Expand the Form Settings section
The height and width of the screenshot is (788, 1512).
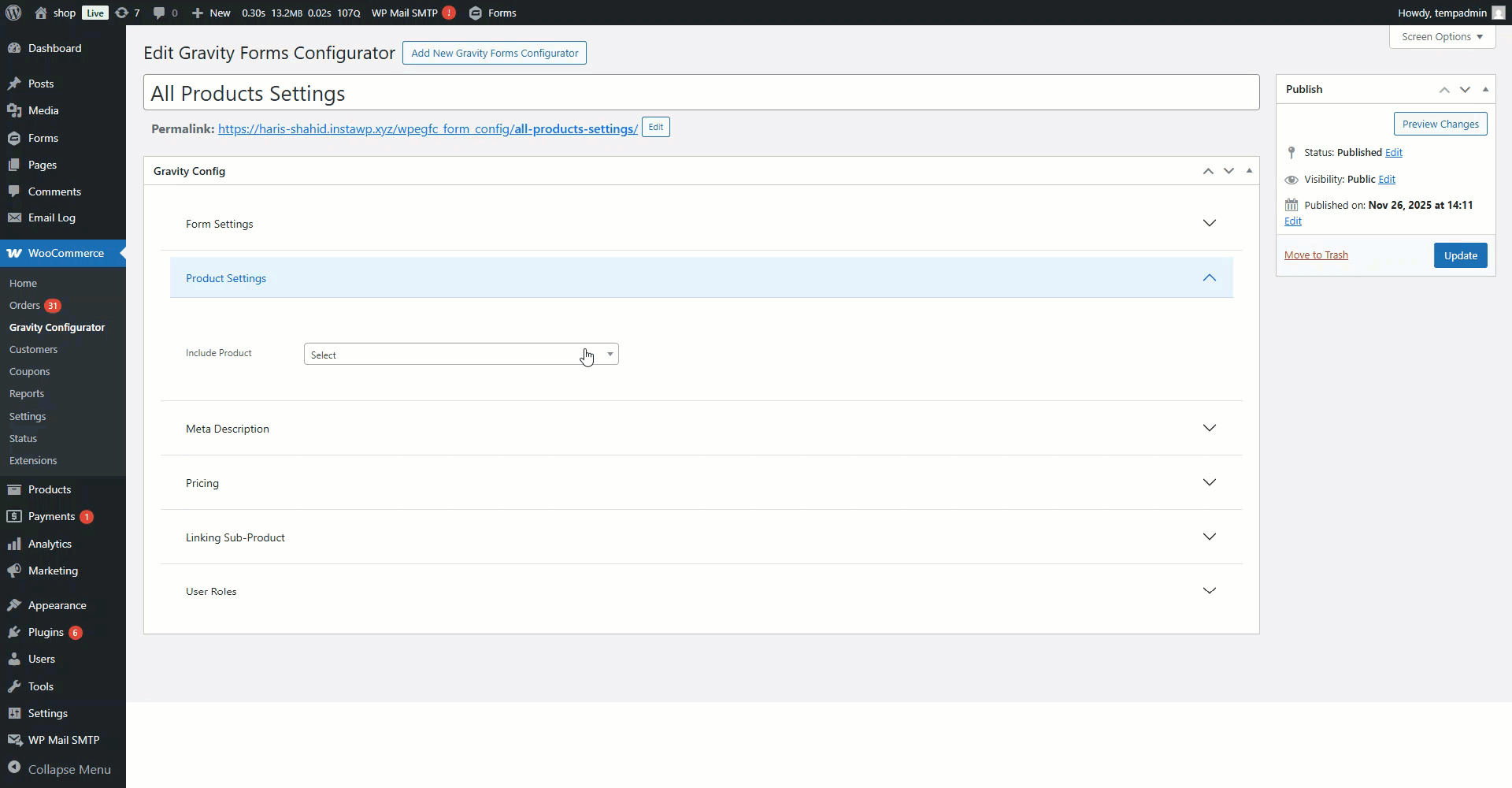702,224
